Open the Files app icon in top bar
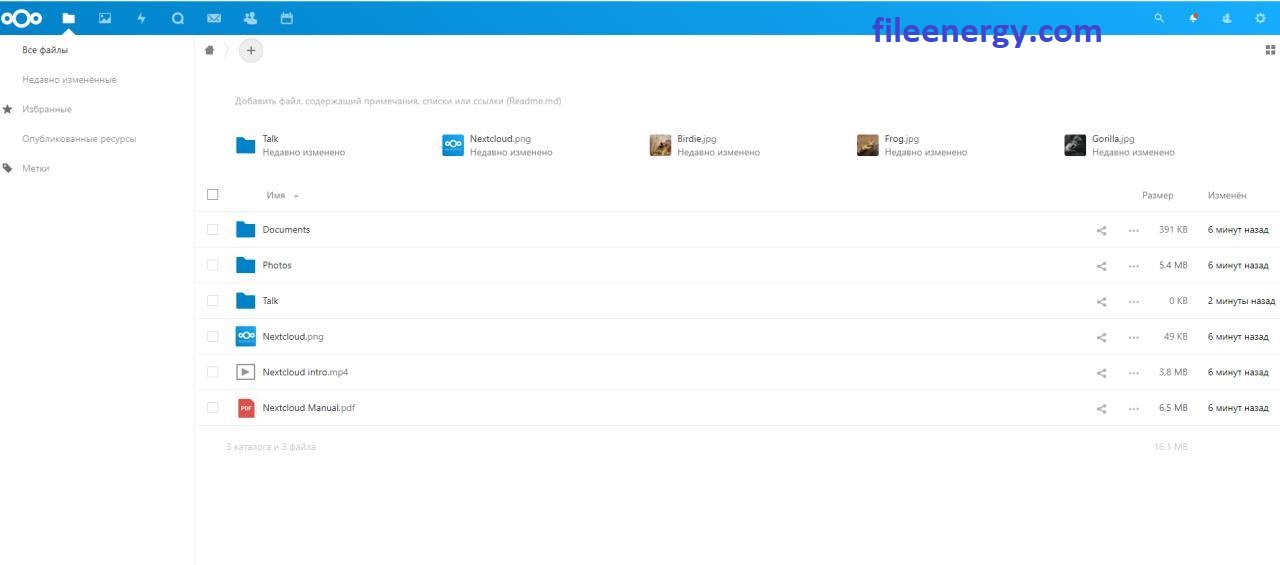 [x=68, y=18]
